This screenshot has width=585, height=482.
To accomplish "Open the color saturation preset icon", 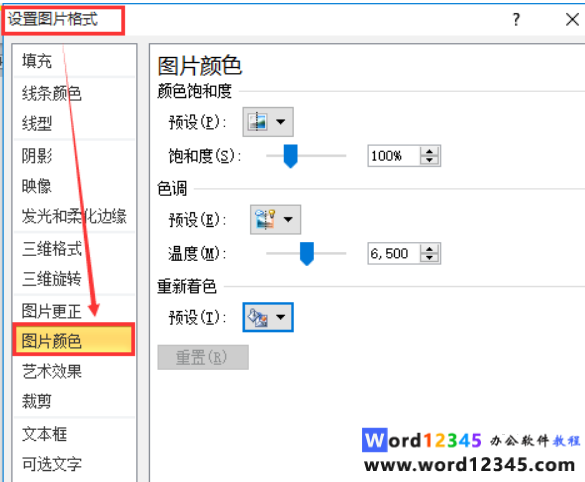I will (x=258, y=122).
